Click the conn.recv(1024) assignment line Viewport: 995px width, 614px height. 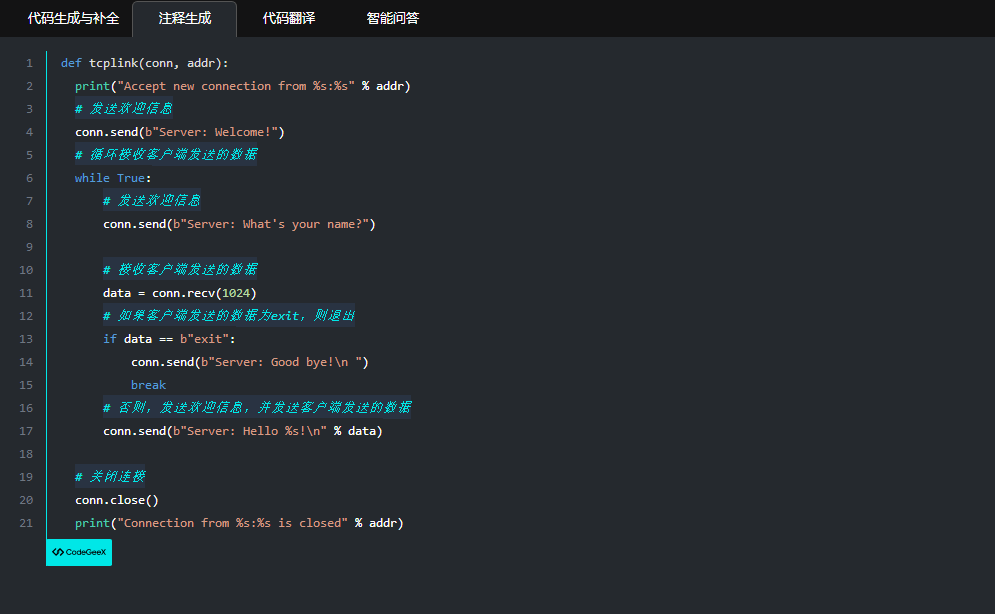coord(179,293)
